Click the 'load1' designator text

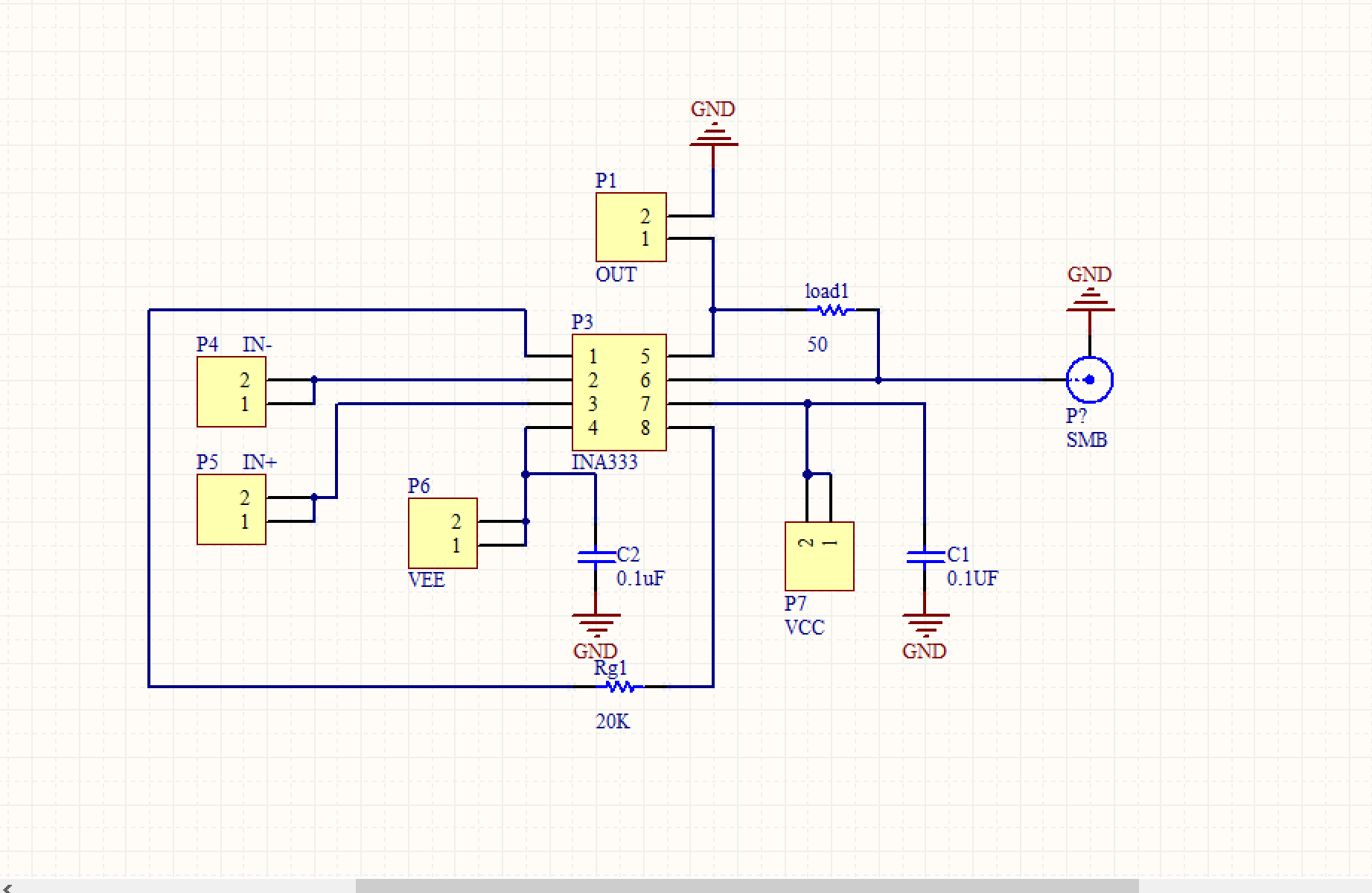pyautogui.click(x=827, y=291)
